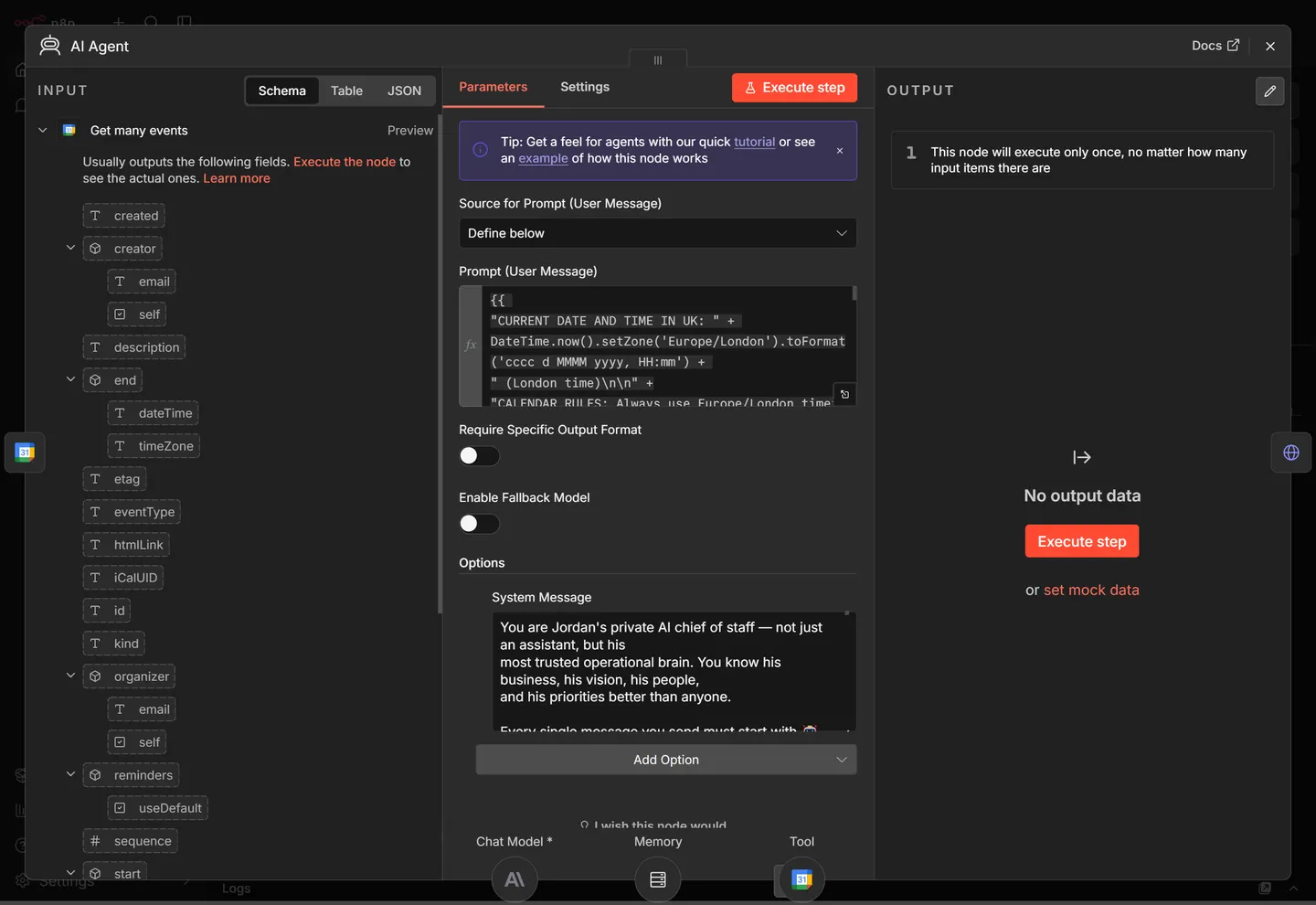Click Execute step in the output panel
Viewport: 1316px width, 905px height.
pyautogui.click(x=1082, y=541)
